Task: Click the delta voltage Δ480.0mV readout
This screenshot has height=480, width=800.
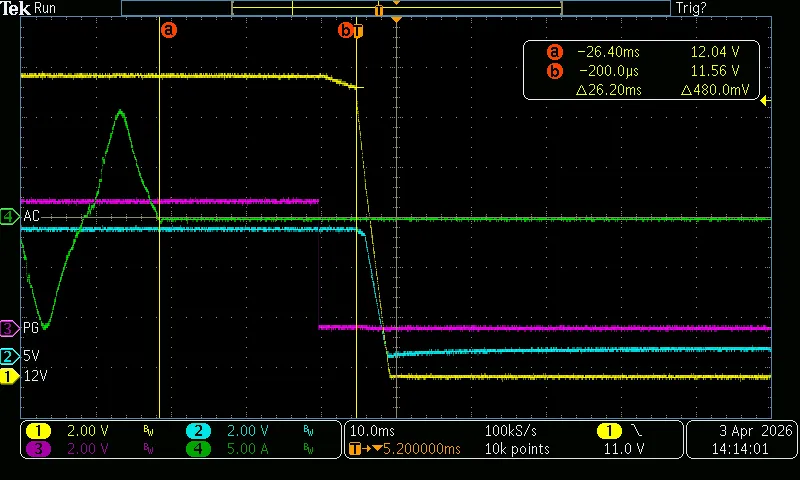Action: [715, 90]
